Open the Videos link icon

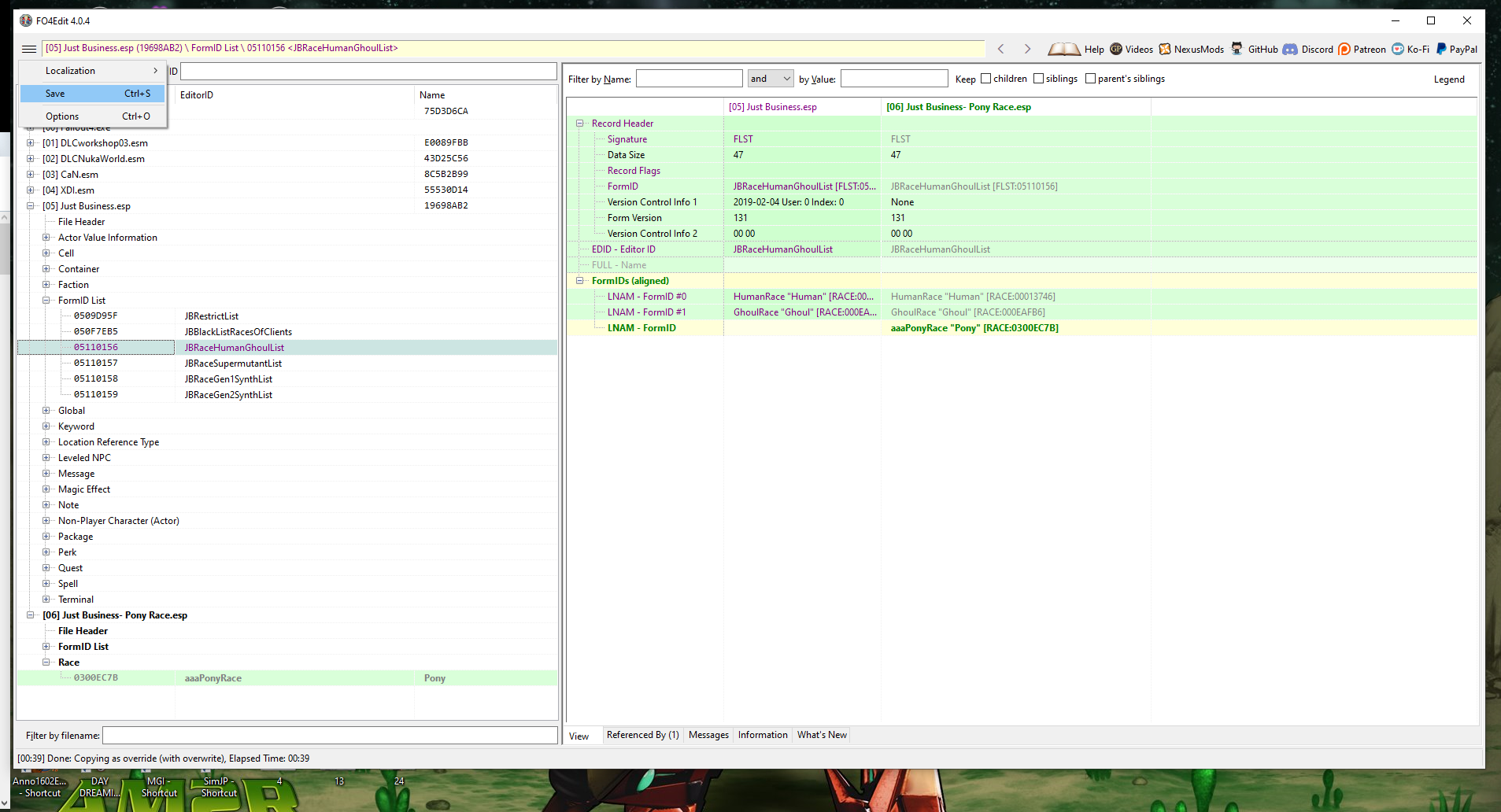click(1116, 49)
